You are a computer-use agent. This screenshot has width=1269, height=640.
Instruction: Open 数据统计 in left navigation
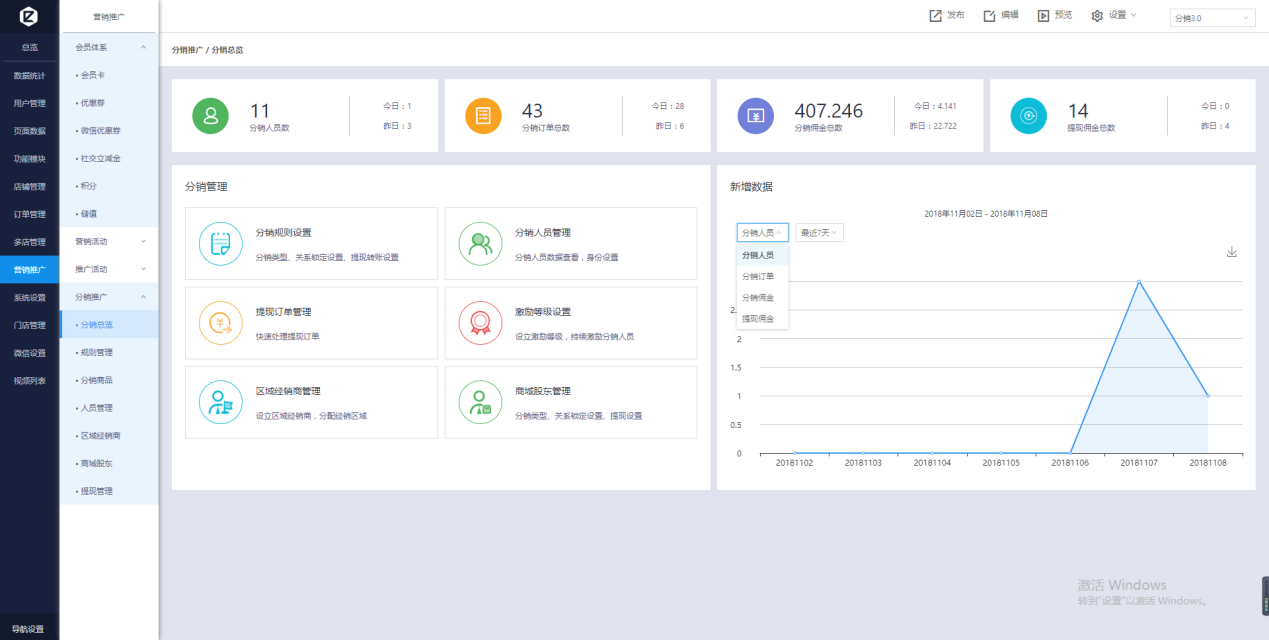click(29, 75)
